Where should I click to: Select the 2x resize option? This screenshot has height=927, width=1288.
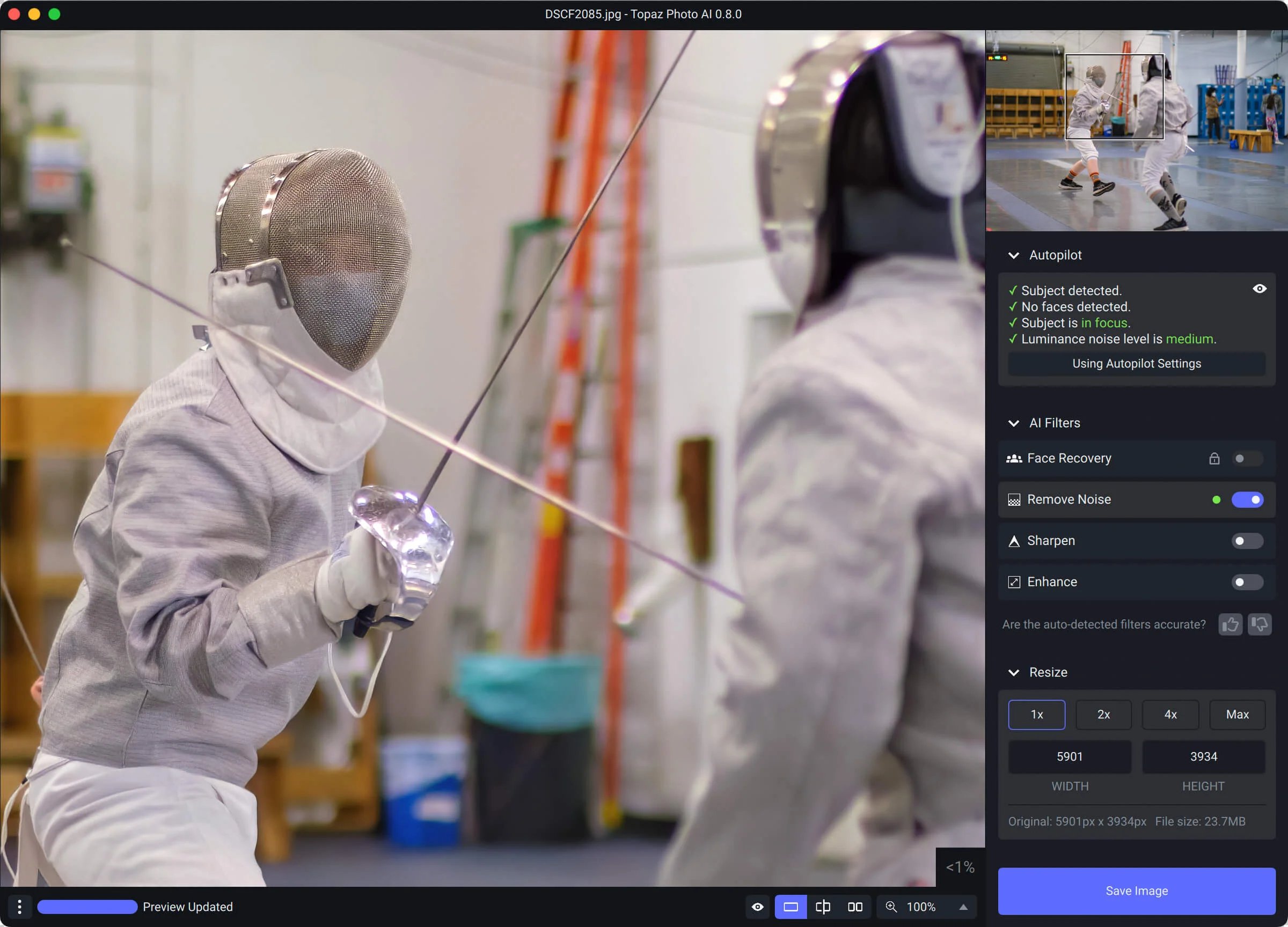click(1103, 714)
